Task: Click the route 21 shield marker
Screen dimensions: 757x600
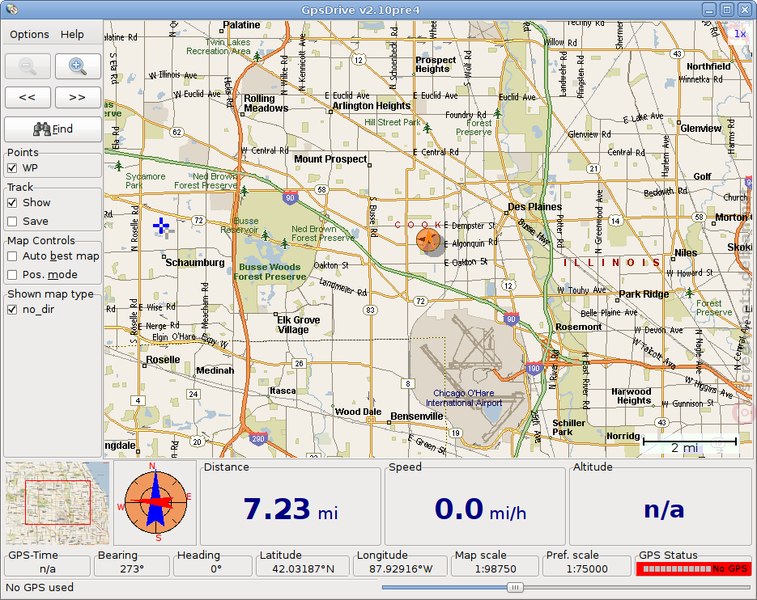Action: tap(593, 168)
